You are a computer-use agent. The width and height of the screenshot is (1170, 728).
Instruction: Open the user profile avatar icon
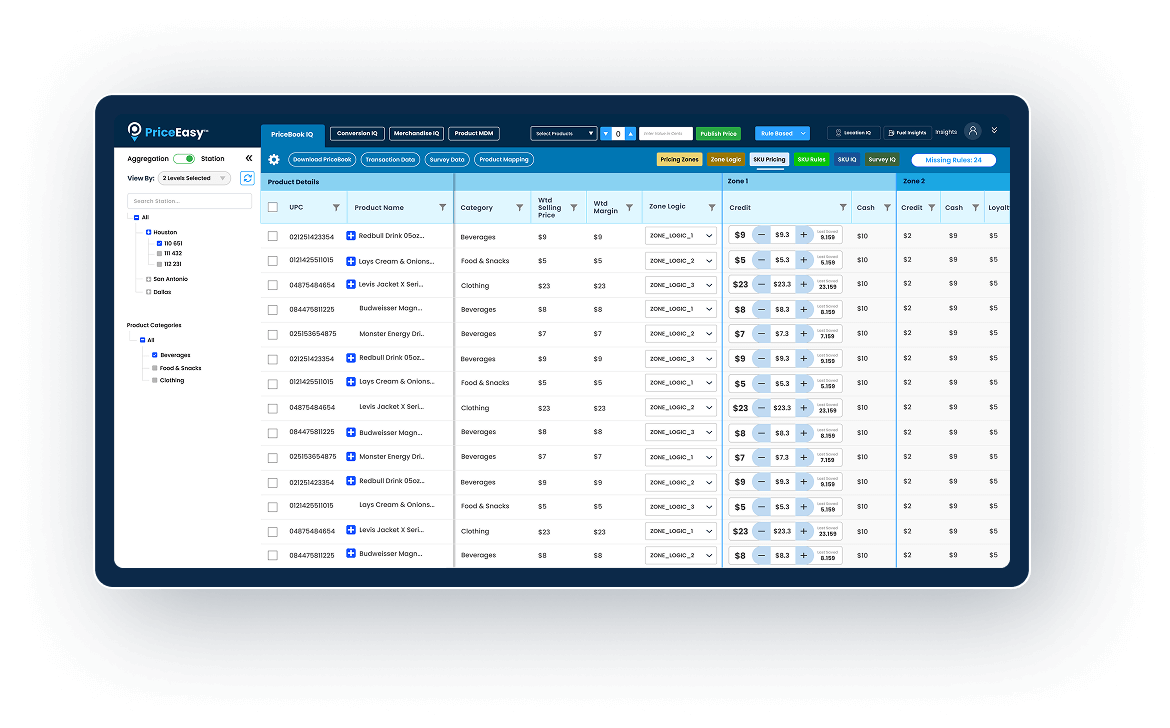[x=972, y=131]
